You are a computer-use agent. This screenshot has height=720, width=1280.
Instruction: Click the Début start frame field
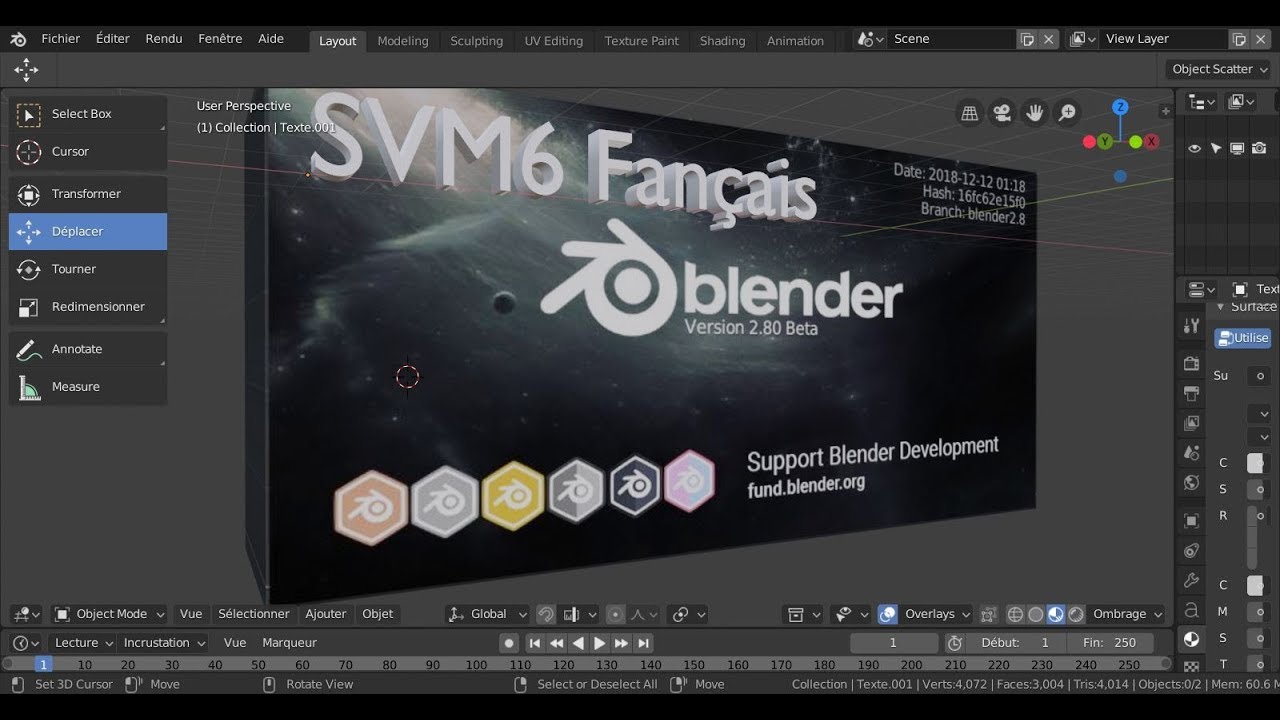pyautogui.click(x=1017, y=643)
